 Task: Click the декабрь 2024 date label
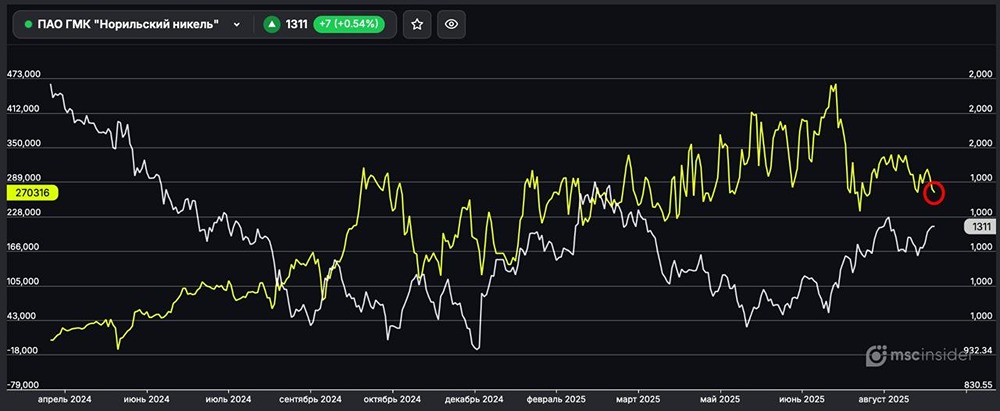pyautogui.click(x=471, y=399)
